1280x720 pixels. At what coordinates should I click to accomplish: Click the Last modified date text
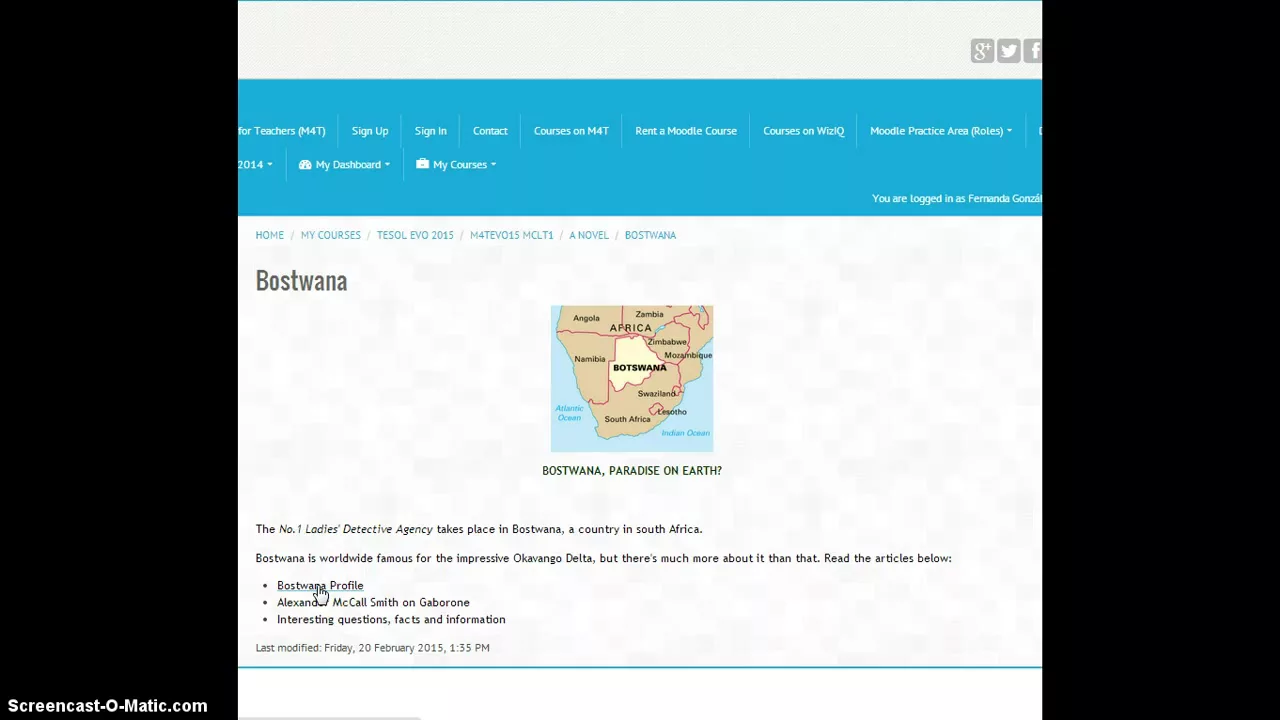click(x=372, y=648)
